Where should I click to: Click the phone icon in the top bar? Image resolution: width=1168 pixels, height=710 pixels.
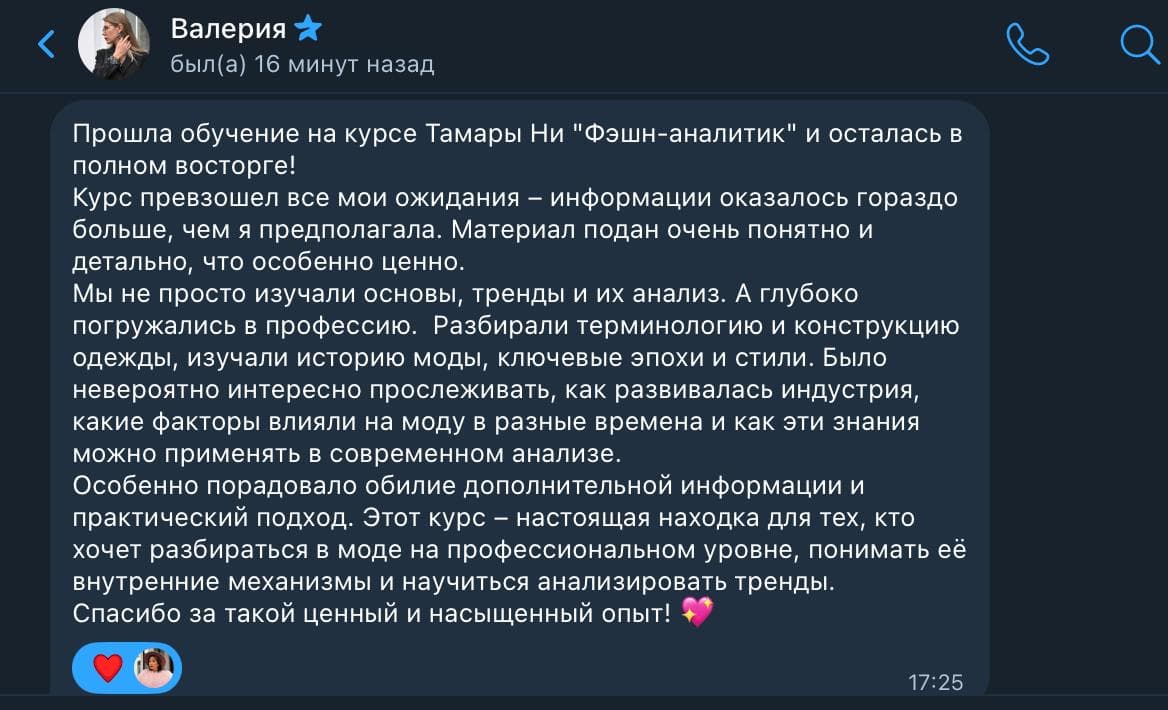point(1029,44)
